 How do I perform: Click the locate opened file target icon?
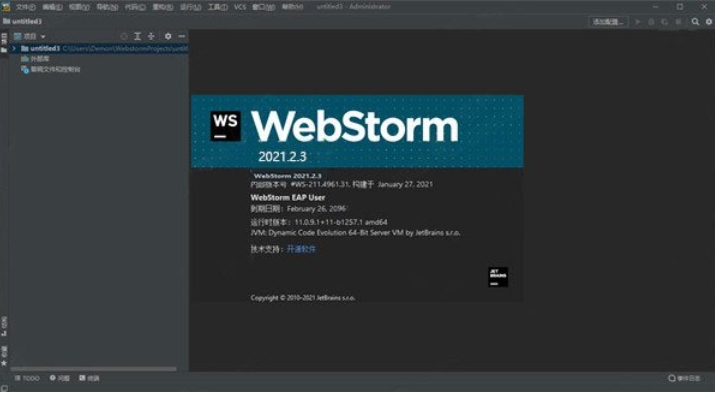click(124, 36)
